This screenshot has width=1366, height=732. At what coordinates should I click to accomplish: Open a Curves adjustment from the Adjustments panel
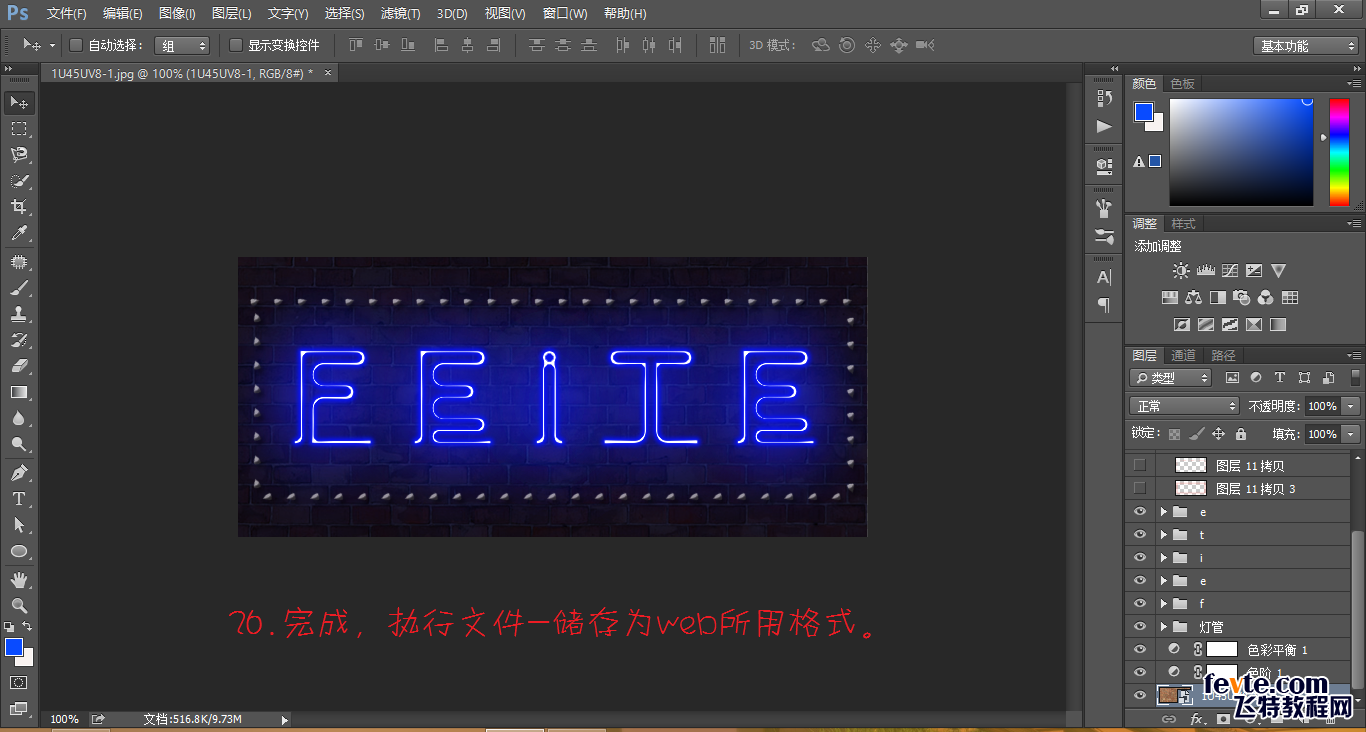(1230, 270)
